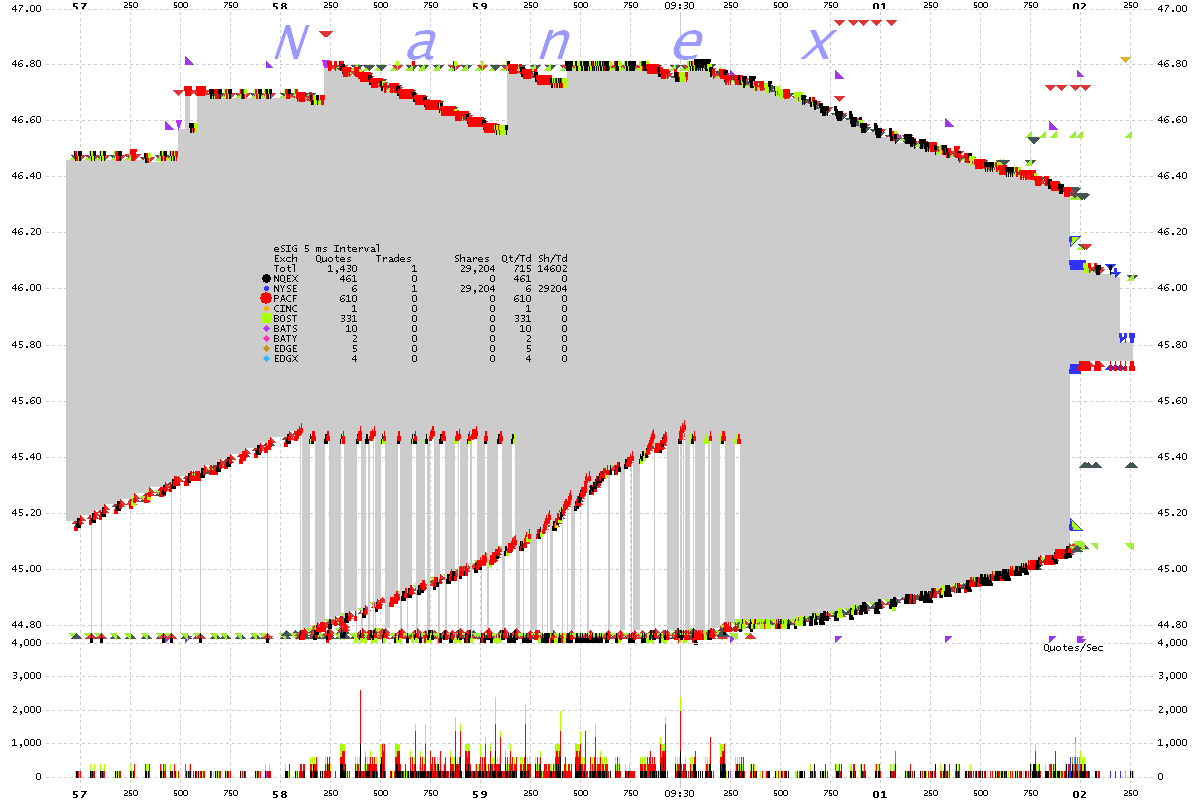This screenshot has width=1200, height=800.
Task: Click the brown EDGE legend diamond
Action: pos(266,349)
